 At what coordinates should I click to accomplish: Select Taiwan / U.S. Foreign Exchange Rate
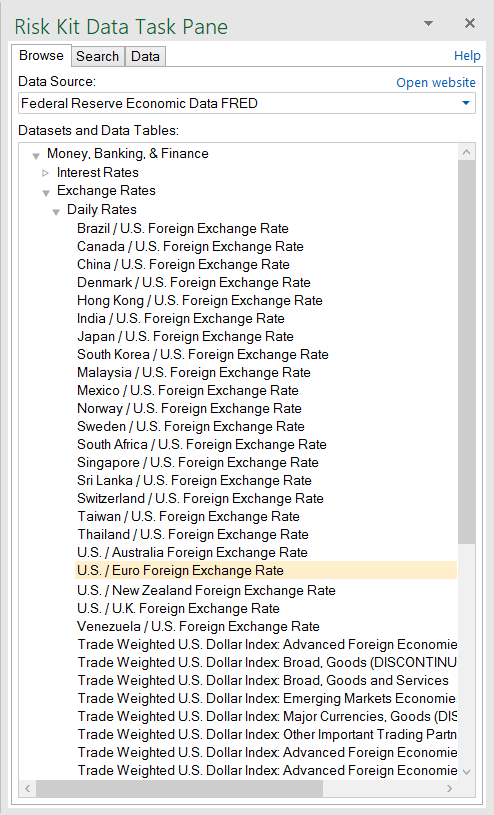click(x=188, y=516)
